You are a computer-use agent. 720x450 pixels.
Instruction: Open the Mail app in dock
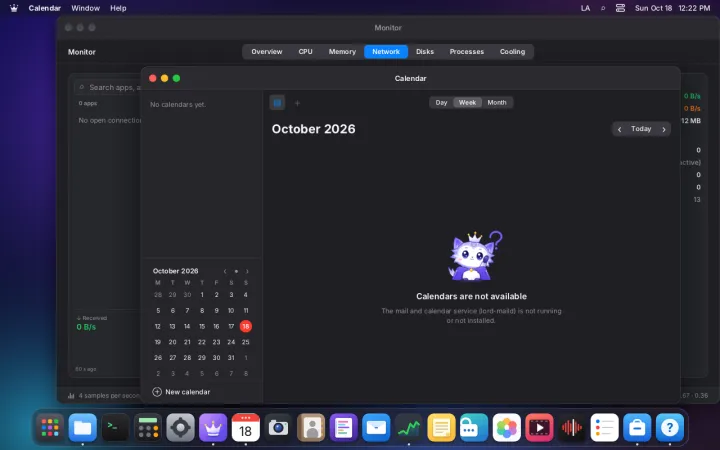pos(376,428)
